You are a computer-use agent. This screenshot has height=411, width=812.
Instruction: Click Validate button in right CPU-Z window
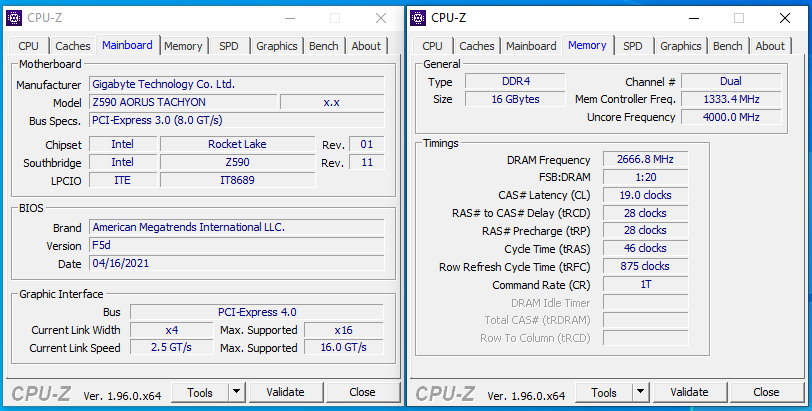point(689,393)
